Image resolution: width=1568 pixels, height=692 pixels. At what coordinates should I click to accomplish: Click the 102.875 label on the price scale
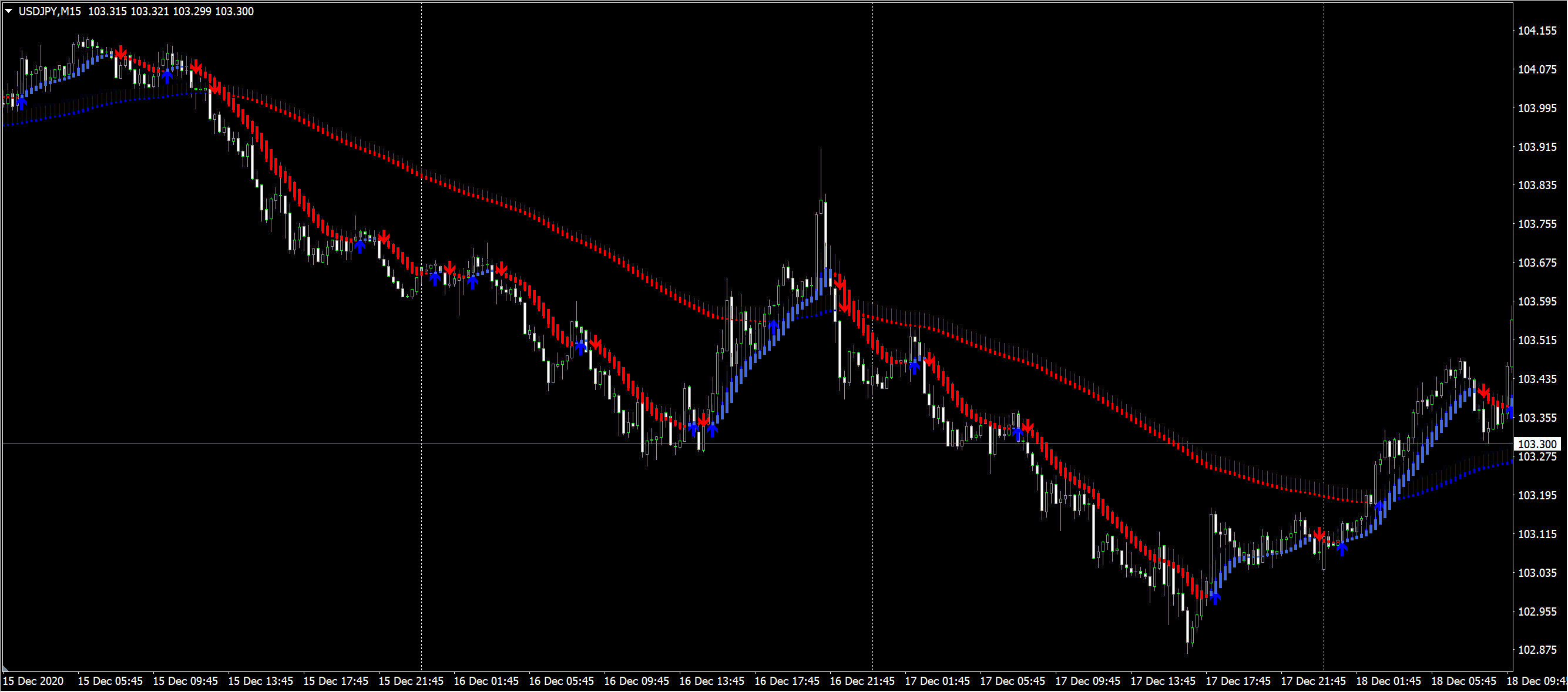click(x=1537, y=650)
